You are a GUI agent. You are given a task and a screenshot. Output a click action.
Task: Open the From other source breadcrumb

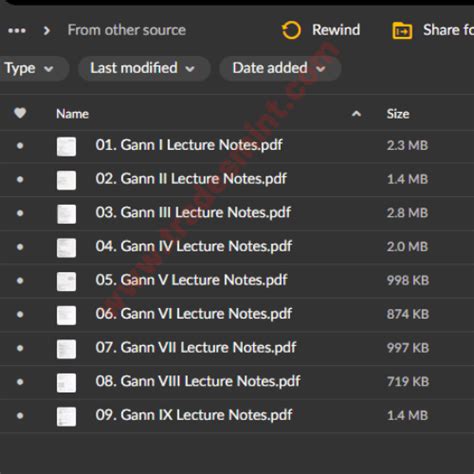coord(127,30)
